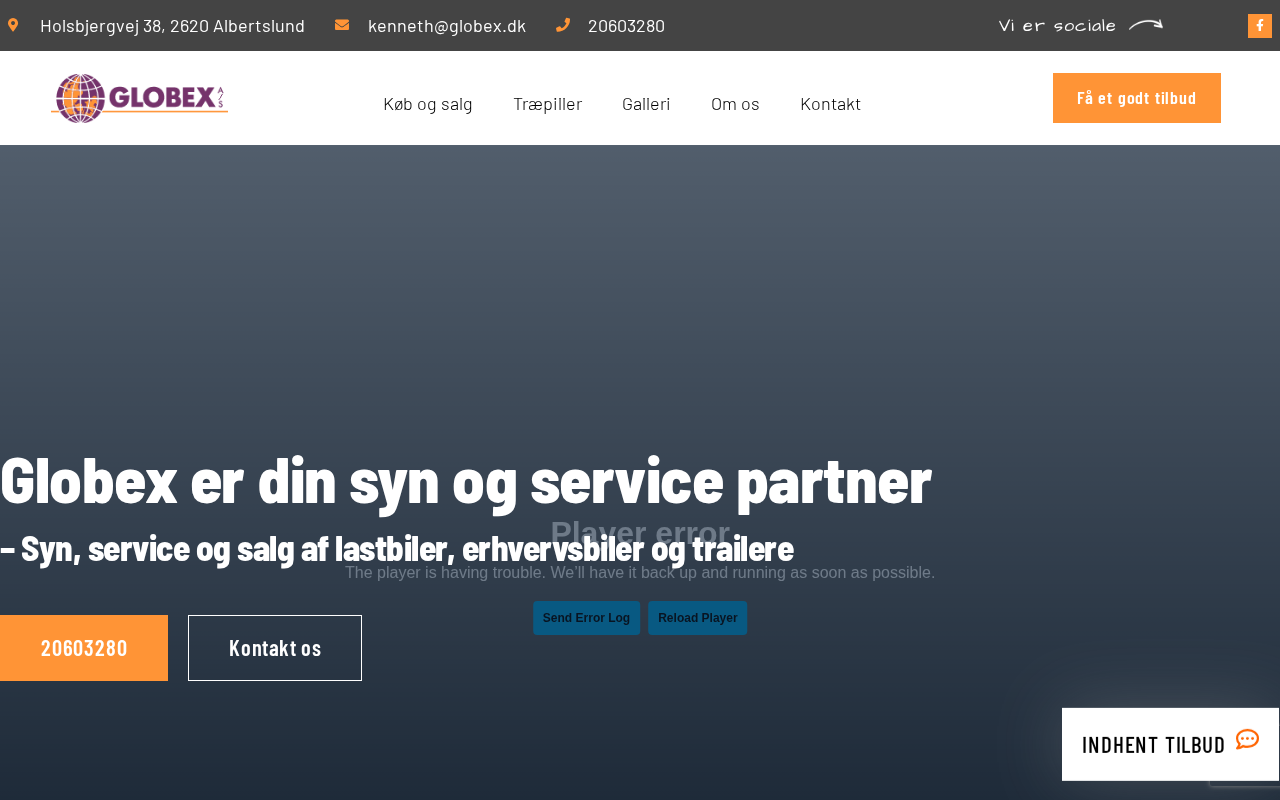
Task: Click the Vi er sociale text
Action: pyautogui.click(x=1057, y=26)
